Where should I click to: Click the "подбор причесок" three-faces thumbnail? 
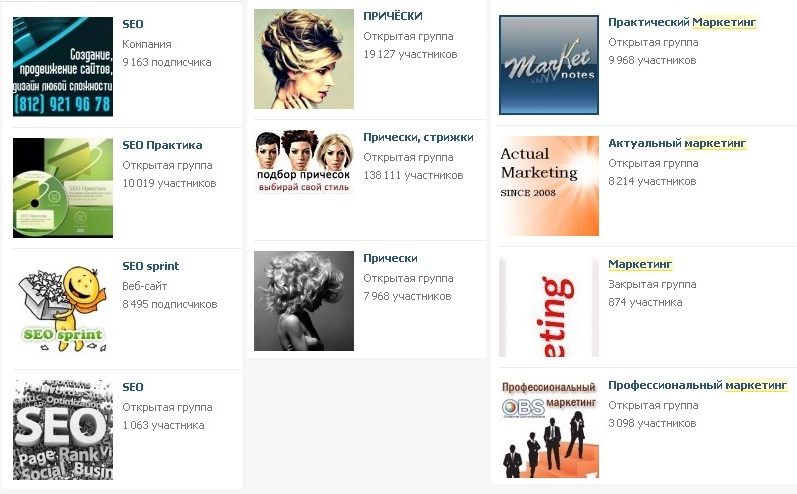[x=304, y=162]
